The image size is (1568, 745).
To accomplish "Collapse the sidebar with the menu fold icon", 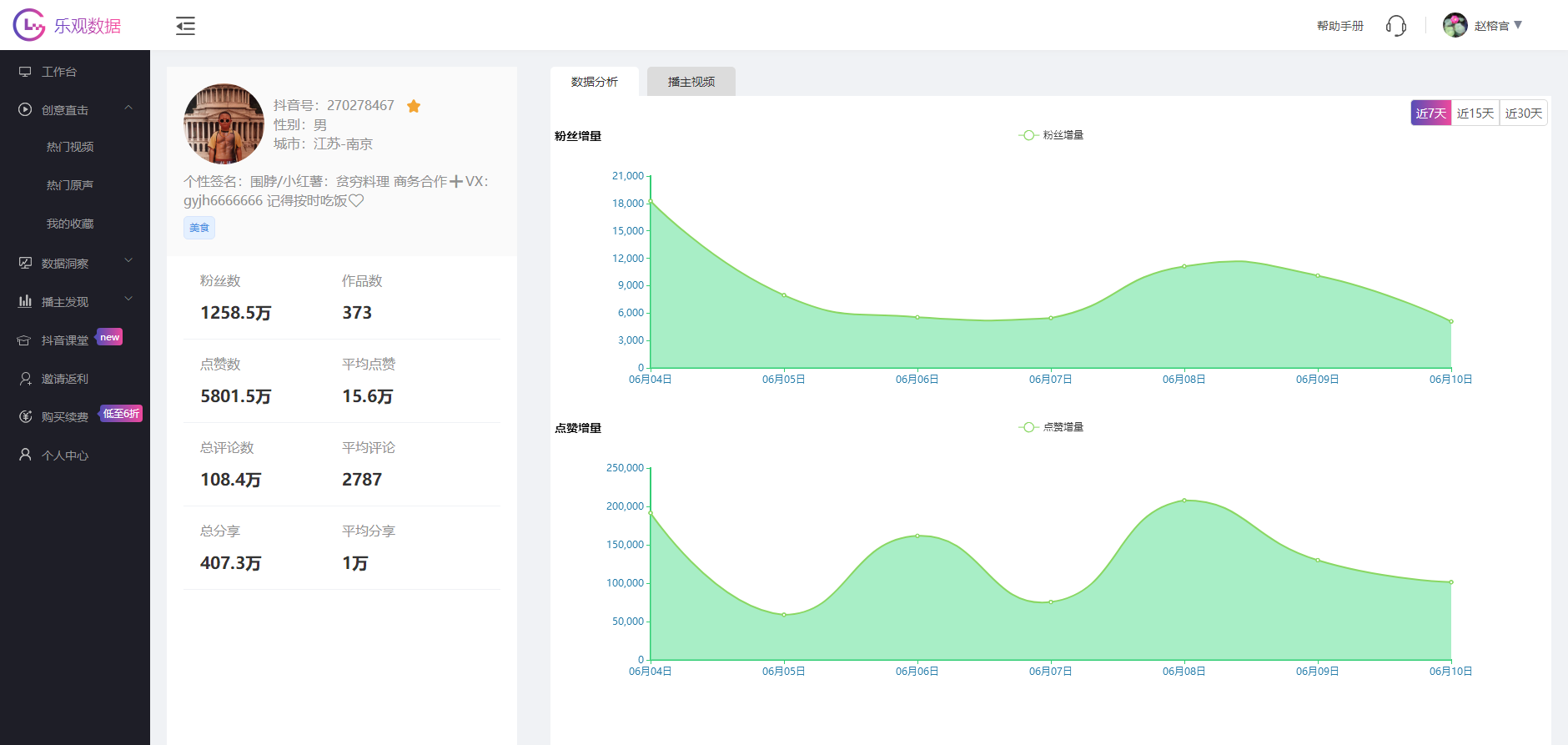I will (x=185, y=26).
